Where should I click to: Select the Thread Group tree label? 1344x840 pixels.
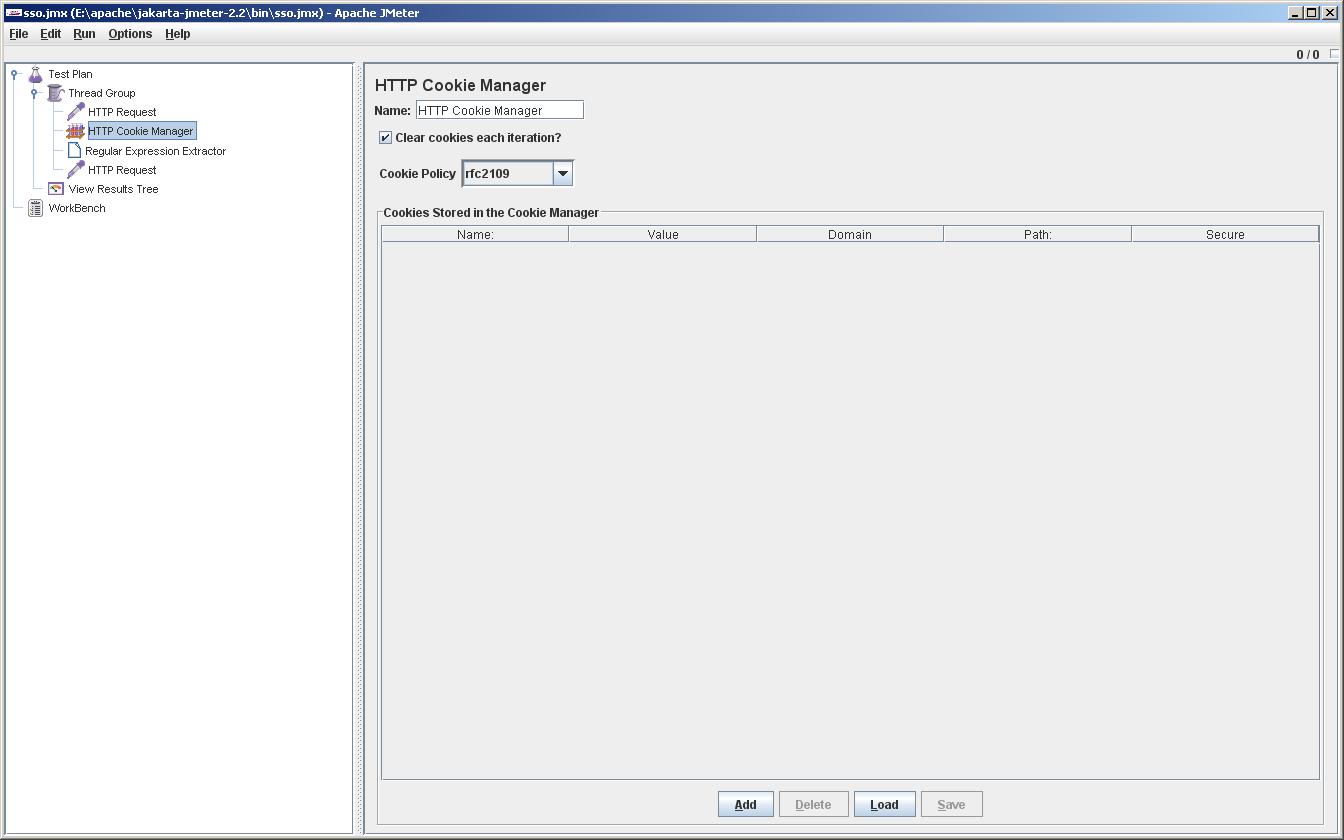tap(102, 93)
